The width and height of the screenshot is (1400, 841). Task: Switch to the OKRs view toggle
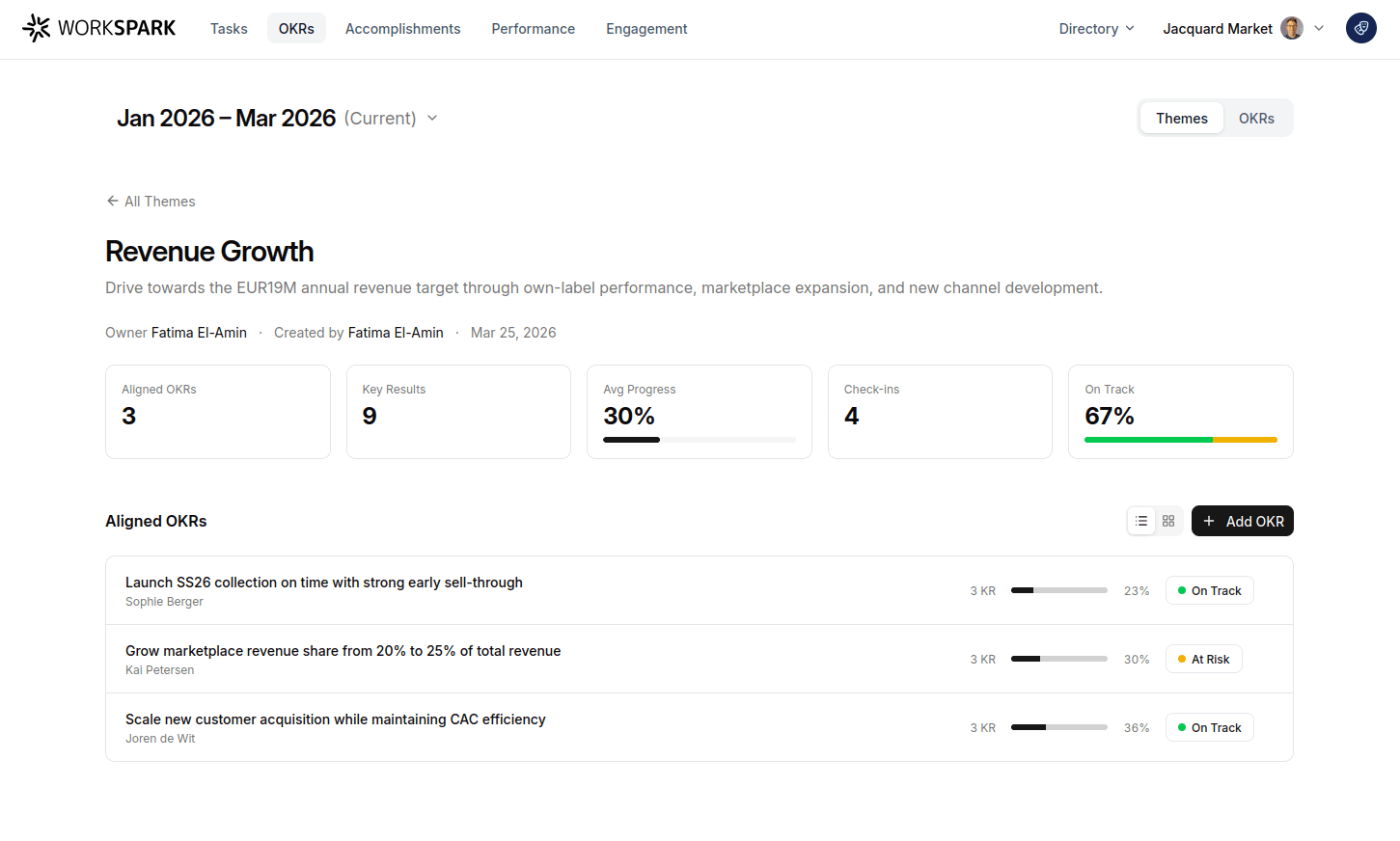point(1256,118)
